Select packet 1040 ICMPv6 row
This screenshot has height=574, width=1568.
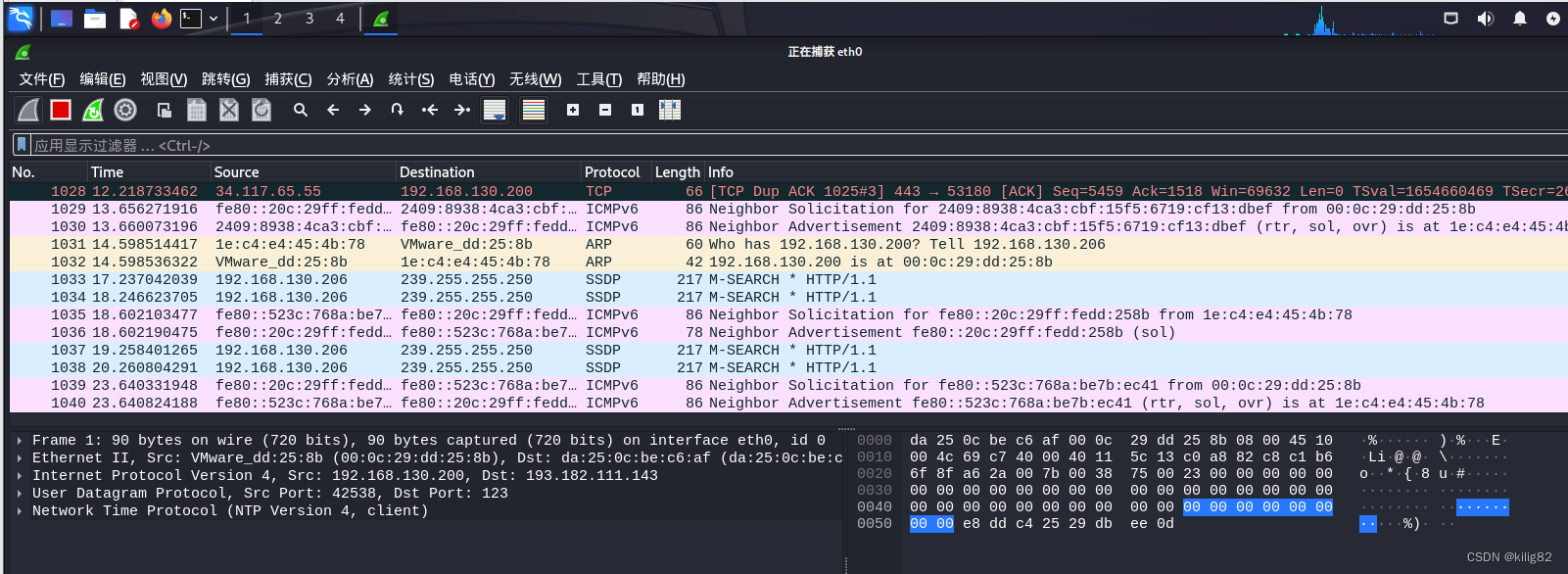788,404
